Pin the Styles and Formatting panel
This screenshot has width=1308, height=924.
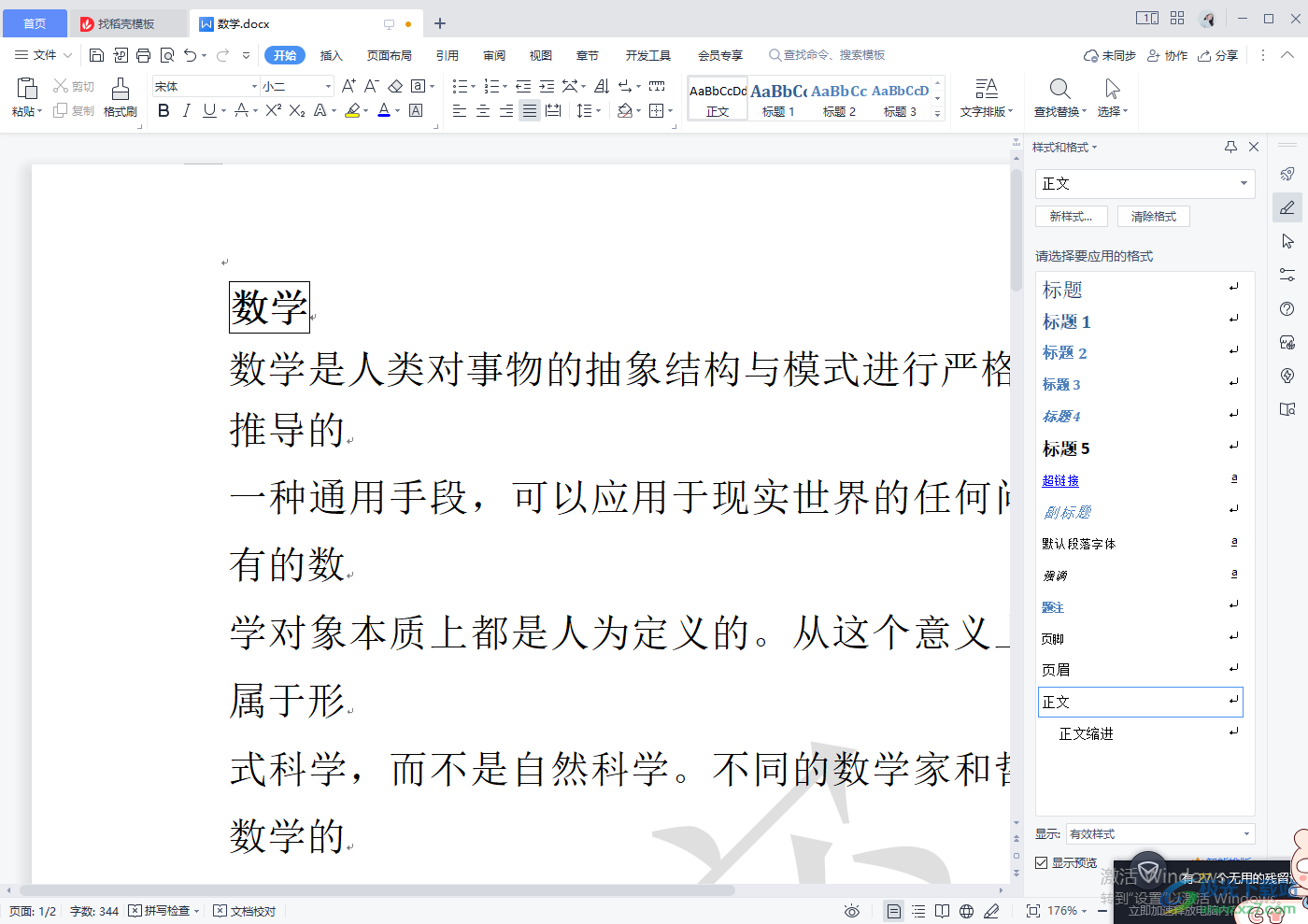tap(1230, 147)
